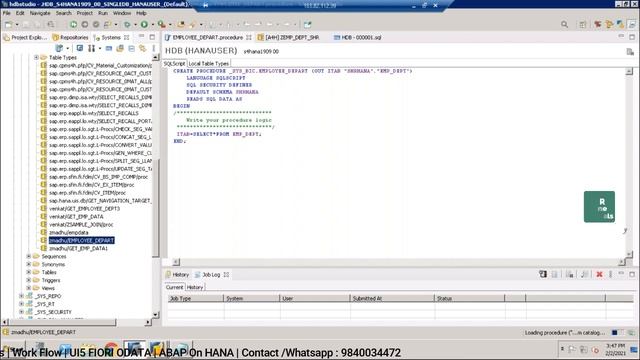Expand the _SYS_REPO schema node
640x360 pixels.
point(21,296)
